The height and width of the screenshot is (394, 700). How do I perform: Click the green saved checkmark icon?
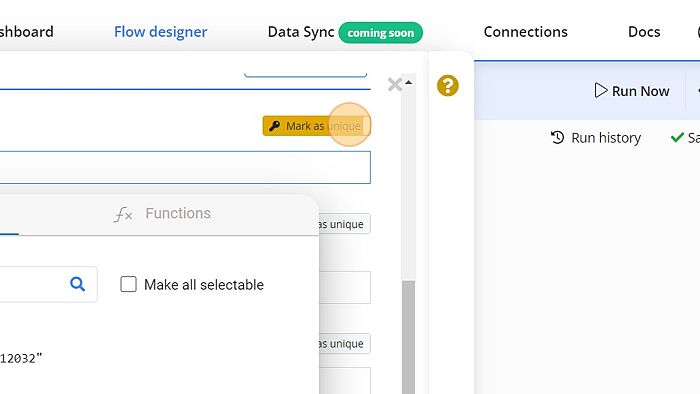pos(677,137)
